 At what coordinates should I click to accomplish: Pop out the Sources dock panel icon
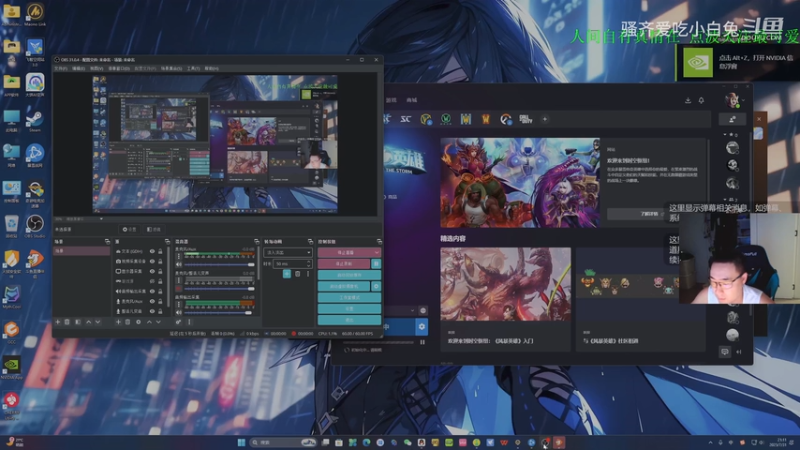(x=167, y=241)
